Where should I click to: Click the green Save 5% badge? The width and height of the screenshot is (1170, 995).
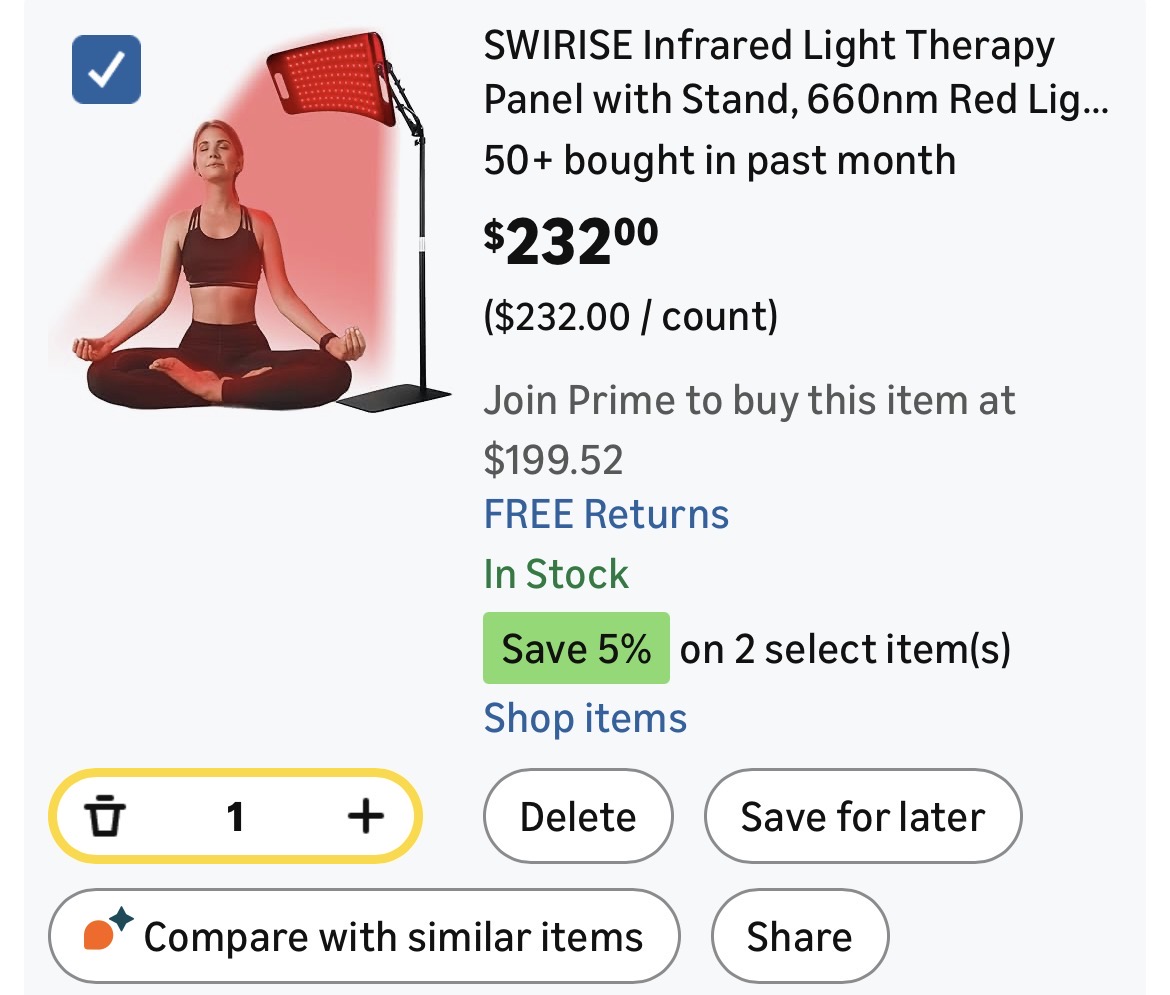click(x=576, y=649)
